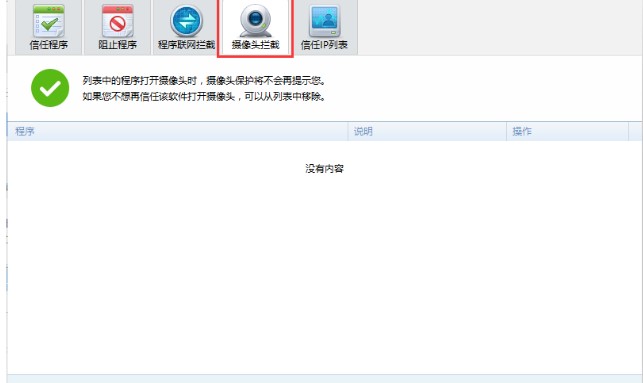This screenshot has width=643, height=383.
Task: Sort by the 程序 column header
Action: click(x=177, y=131)
